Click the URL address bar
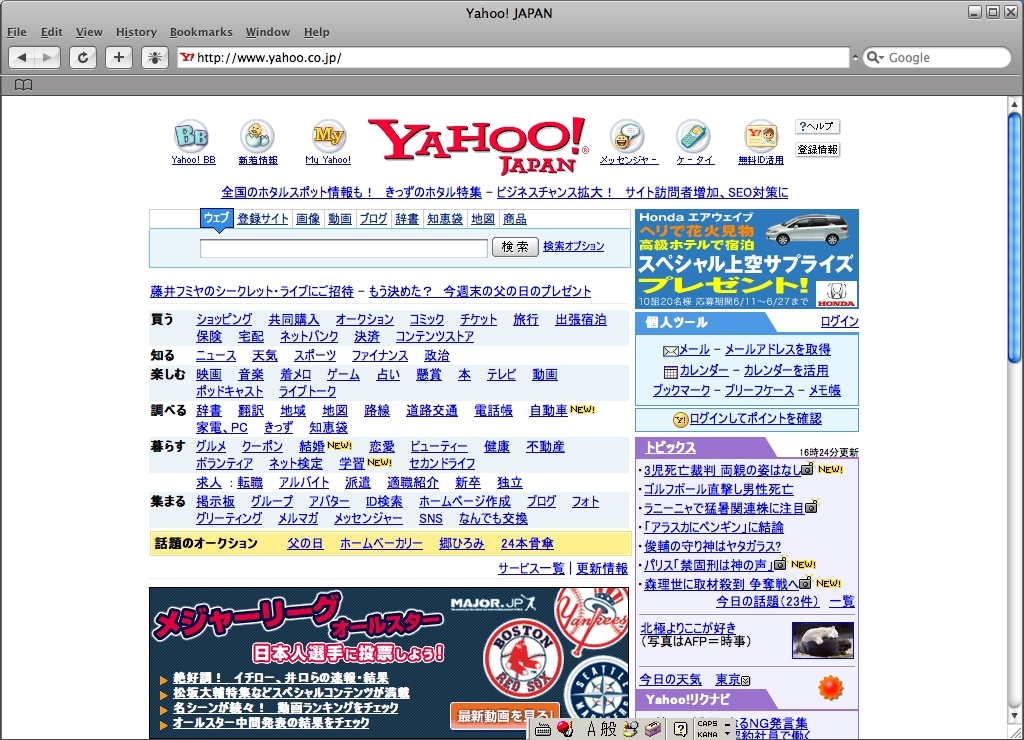Image resolution: width=1024 pixels, height=740 pixels. pyautogui.click(x=513, y=57)
